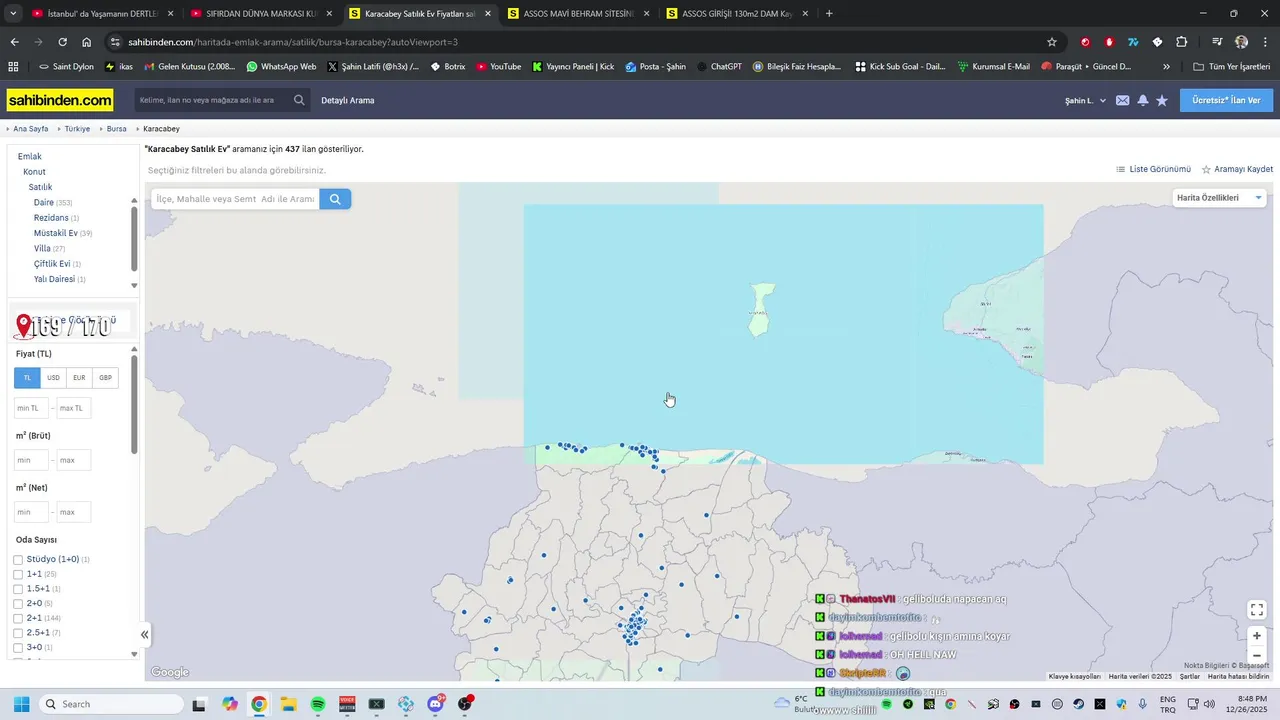The width and height of the screenshot is (1280, 720).
Task: Open File Explorer from the taskbar
Action: [288, 704]
